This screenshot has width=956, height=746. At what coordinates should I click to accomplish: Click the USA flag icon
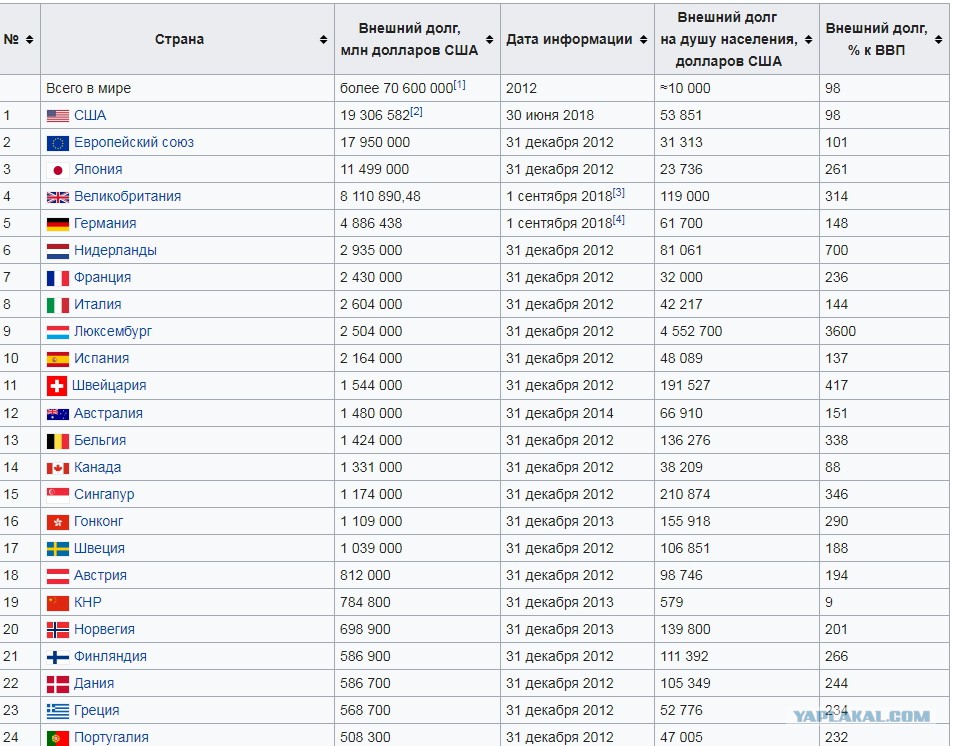(x=58, y=116)
